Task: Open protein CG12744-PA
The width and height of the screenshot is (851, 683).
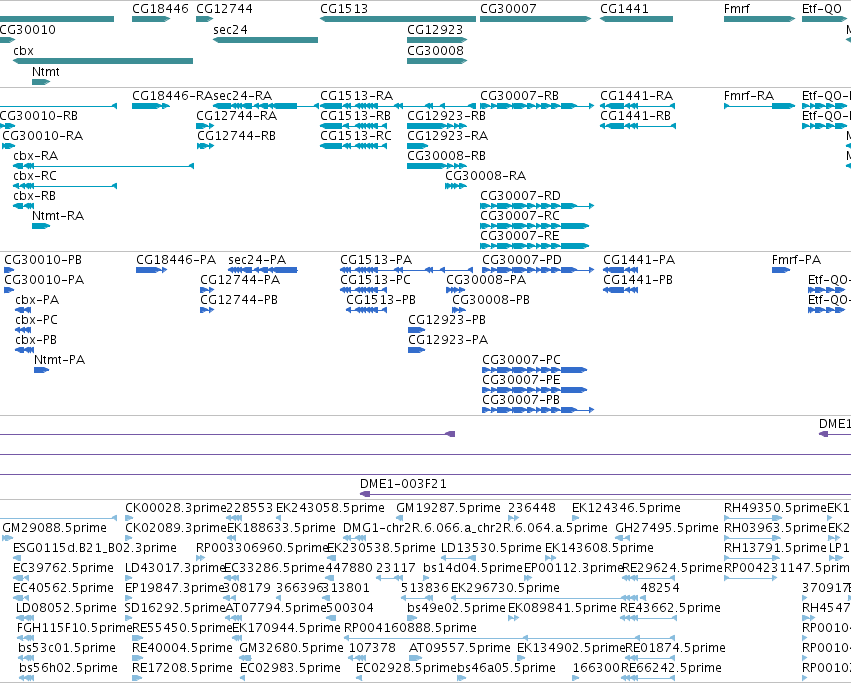Action: 240,280
